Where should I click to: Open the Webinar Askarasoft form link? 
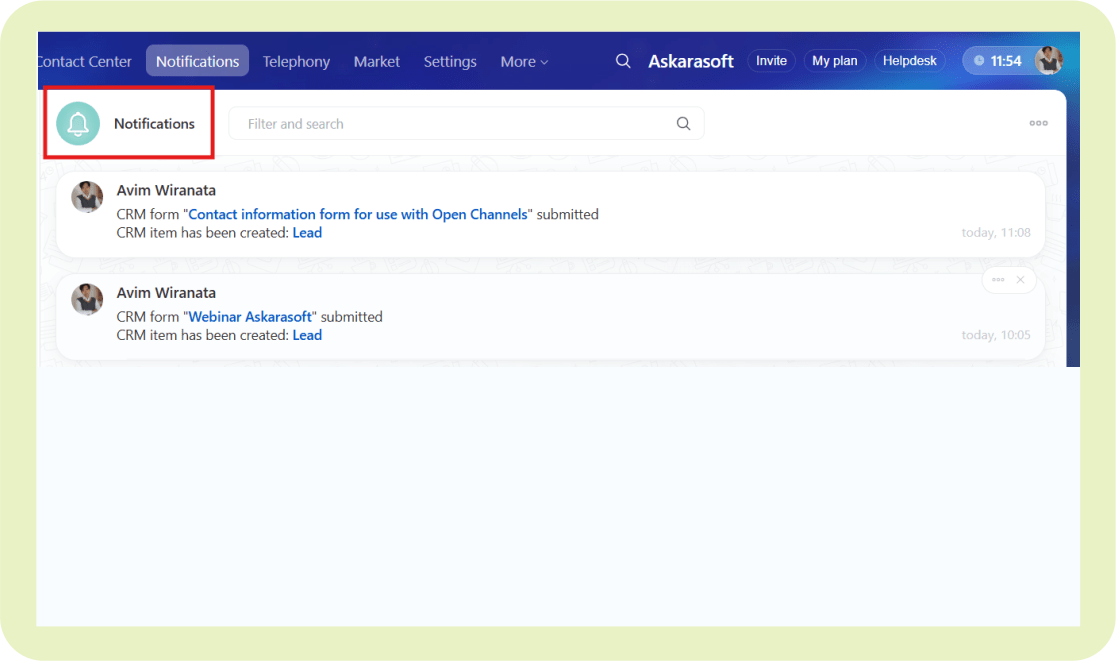250,316
